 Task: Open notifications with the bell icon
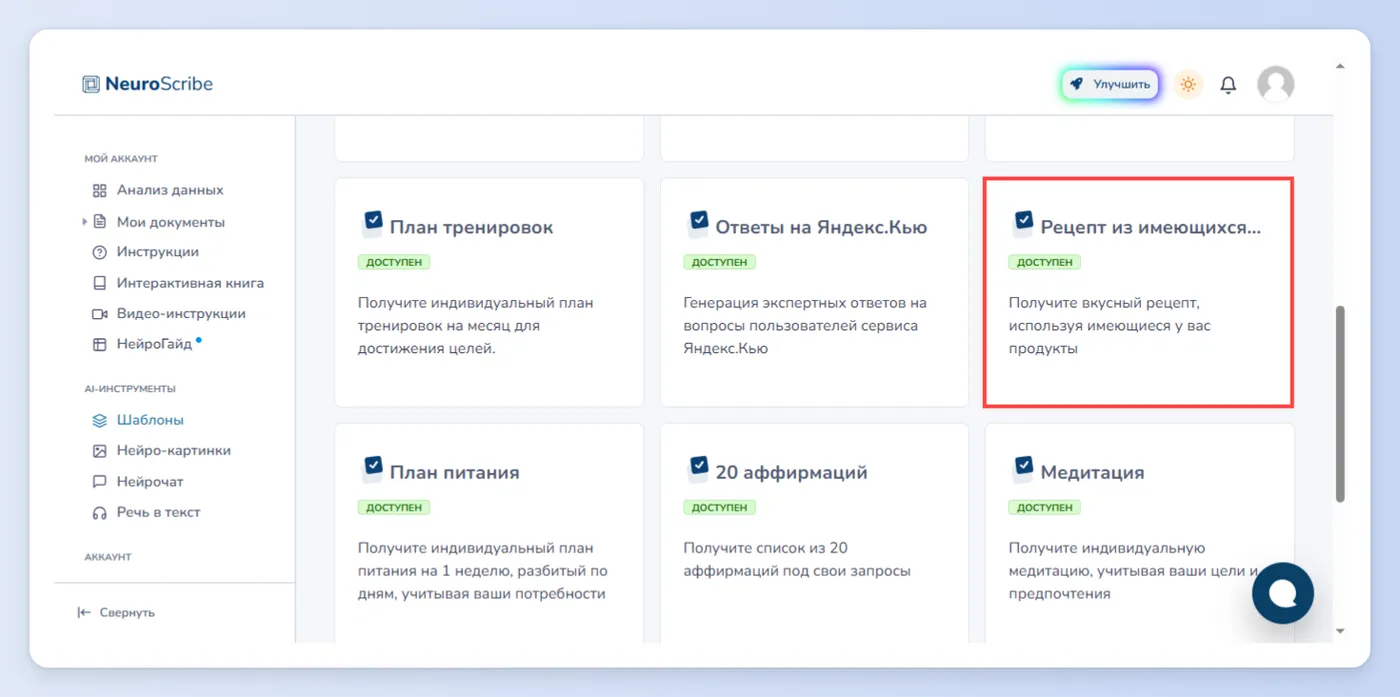tap(1228, 85)
